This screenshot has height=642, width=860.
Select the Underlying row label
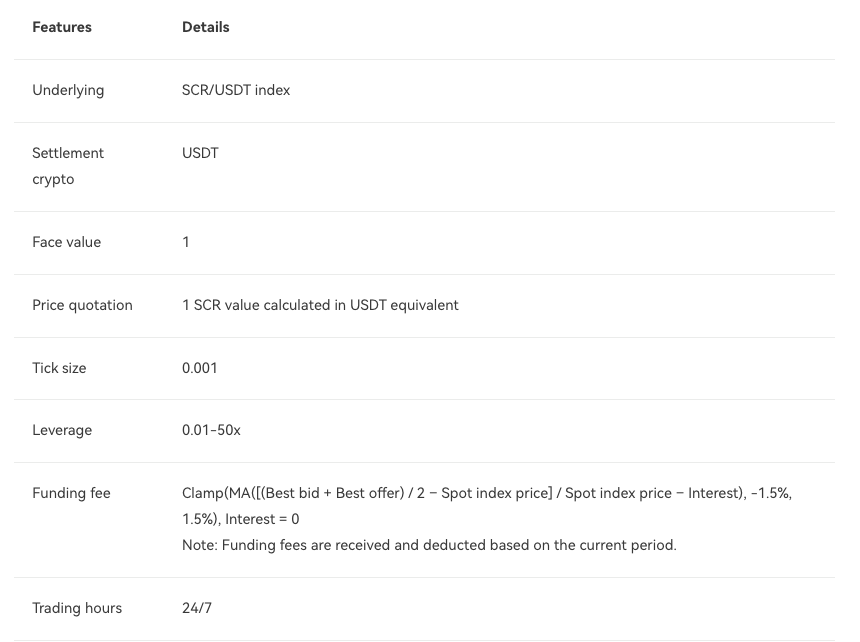pos(68,90)
